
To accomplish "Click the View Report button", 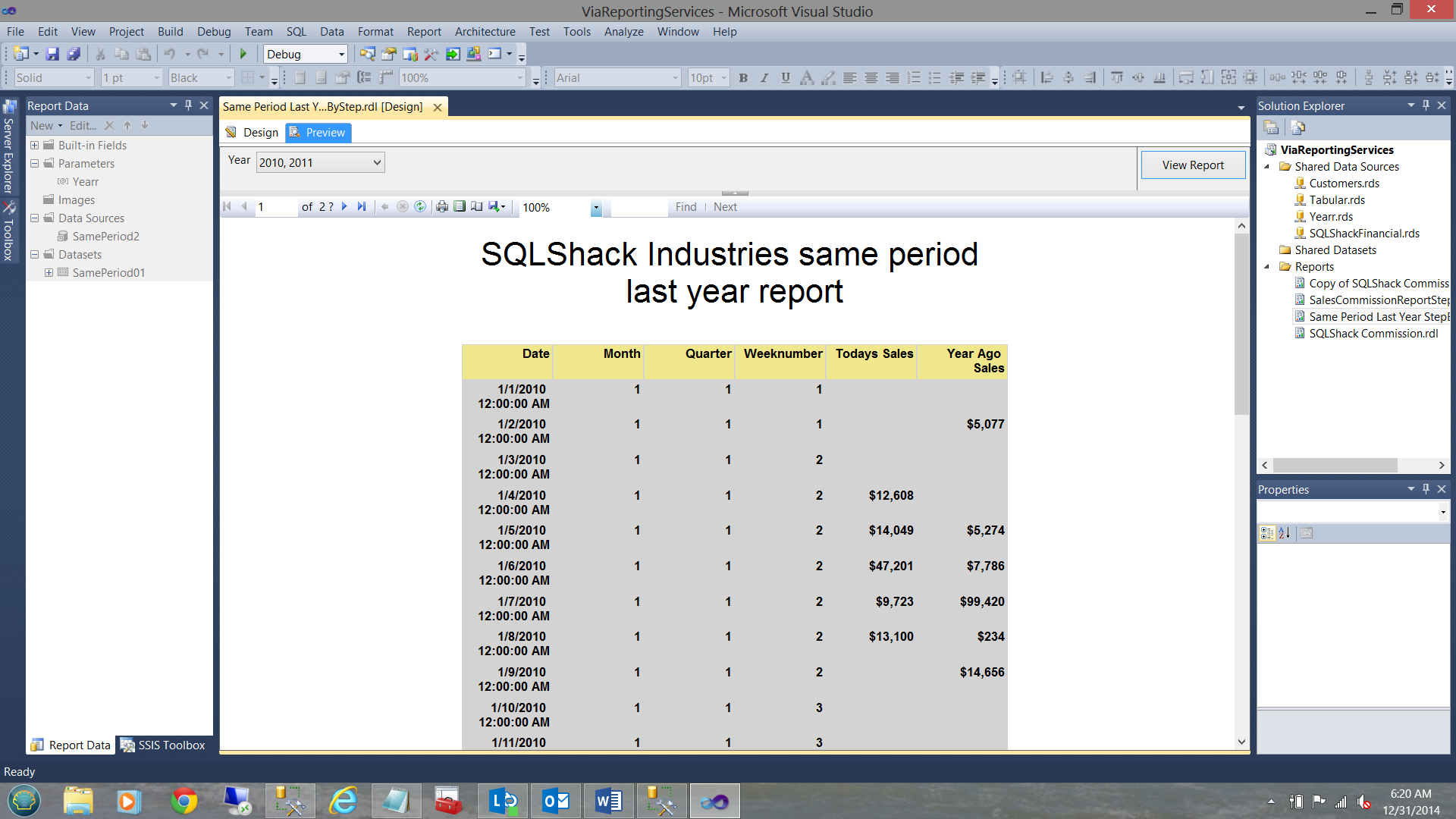I will [x=1192, y=165].
